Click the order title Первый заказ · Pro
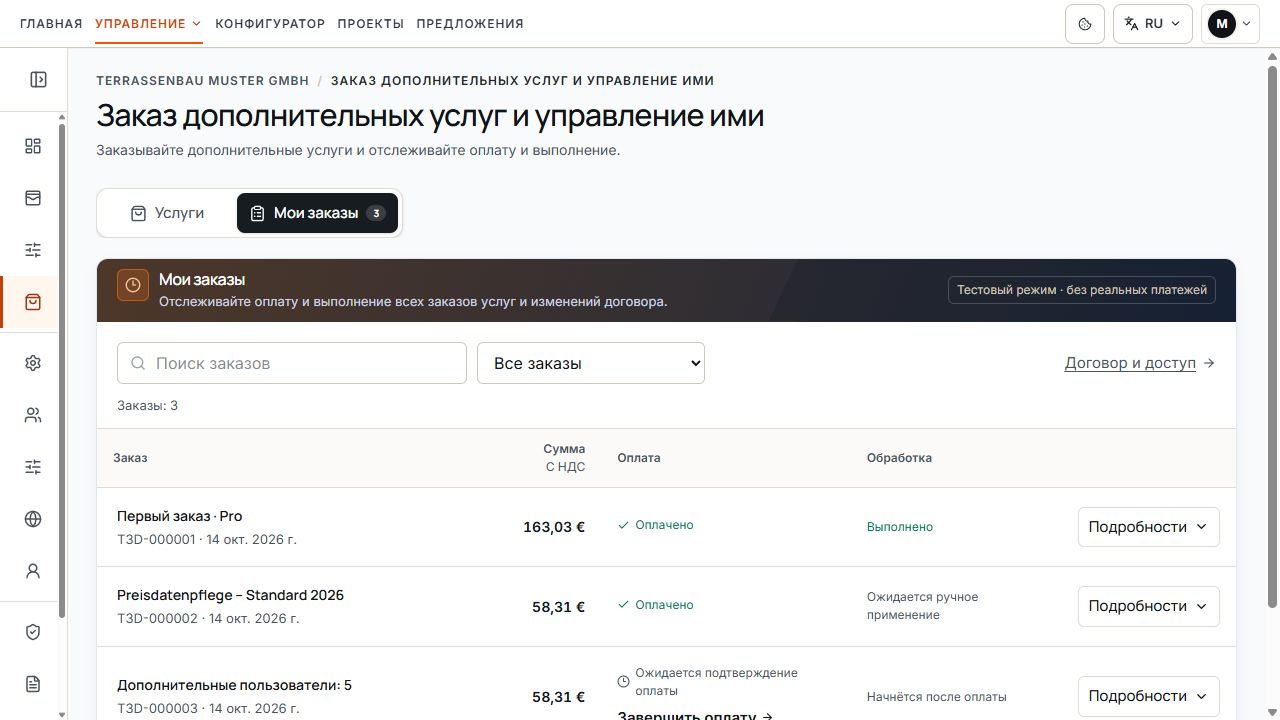 click(x=180, y=517)
